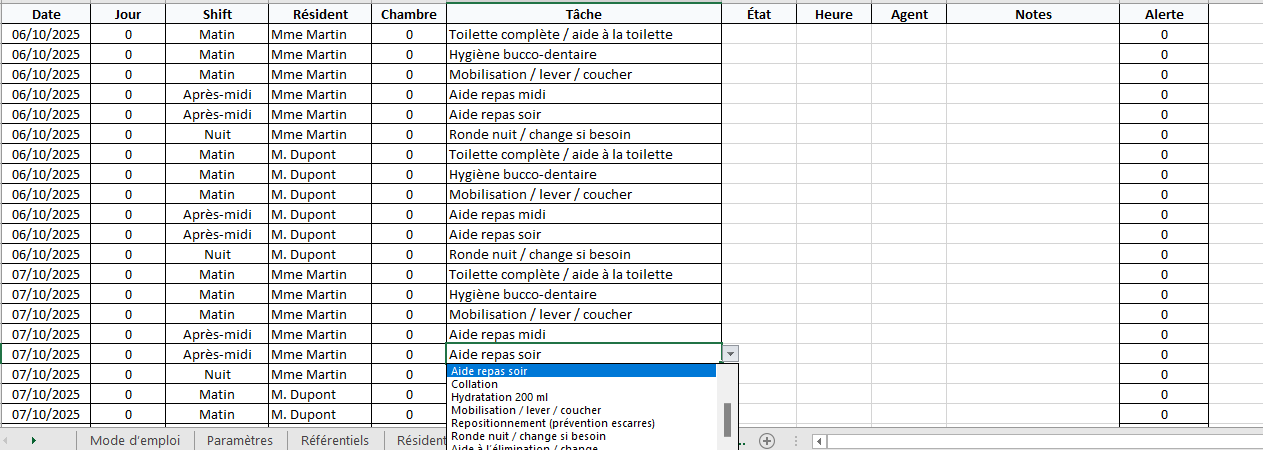This screenshot has width=1263, height=450.
Task: Click the next sheet navigation arrow
Action: click(33, 440)
